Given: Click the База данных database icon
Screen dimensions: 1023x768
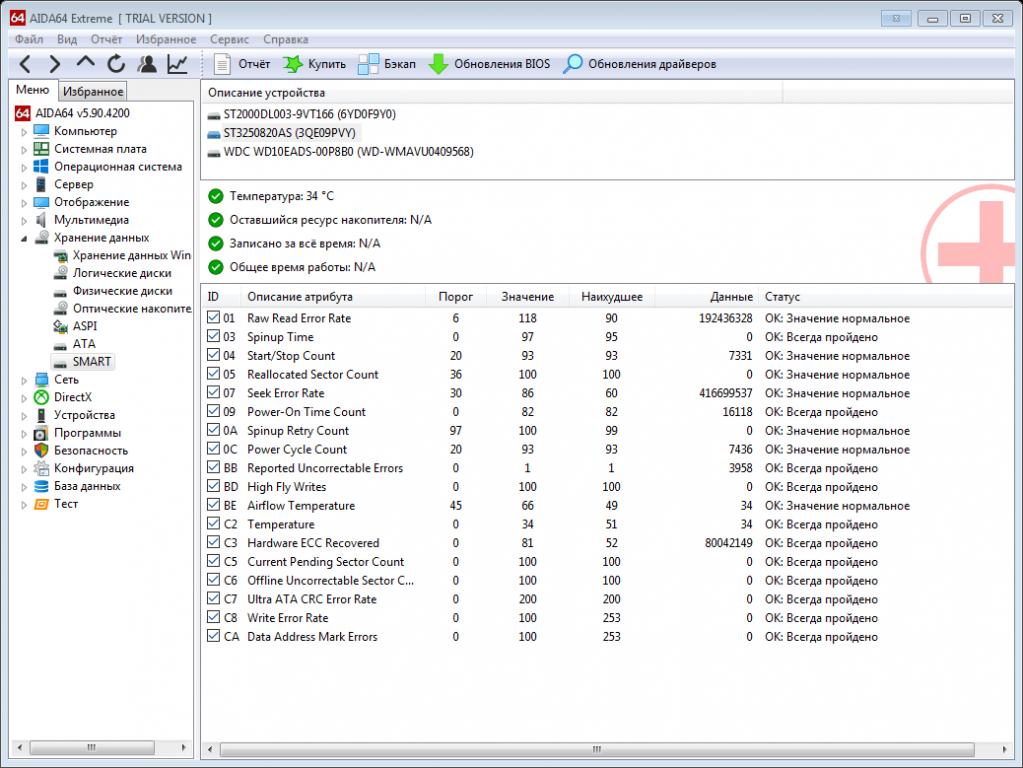Looking at the screenshot, I should point(41,486).
